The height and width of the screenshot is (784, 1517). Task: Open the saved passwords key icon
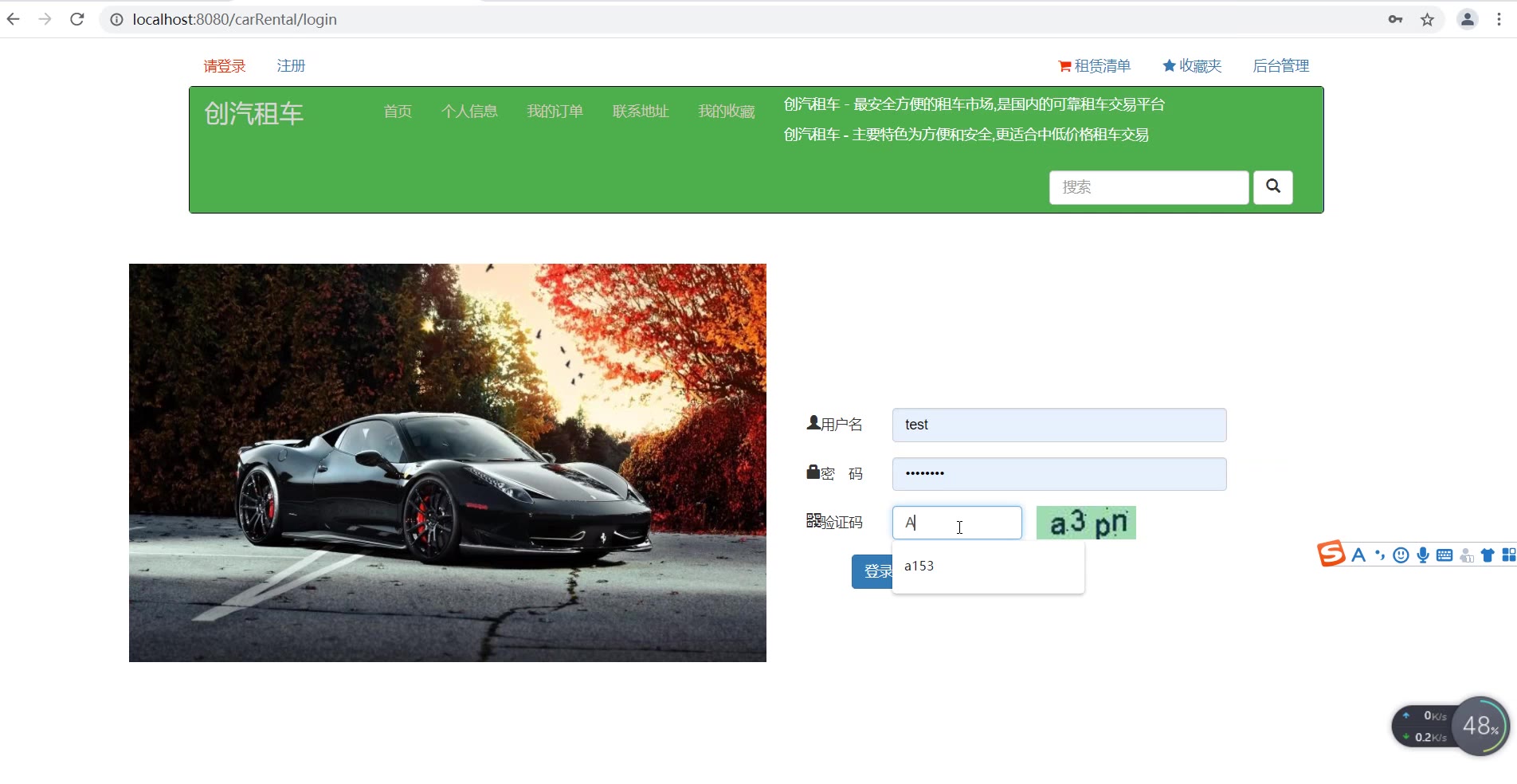(x=1395, y=19)
